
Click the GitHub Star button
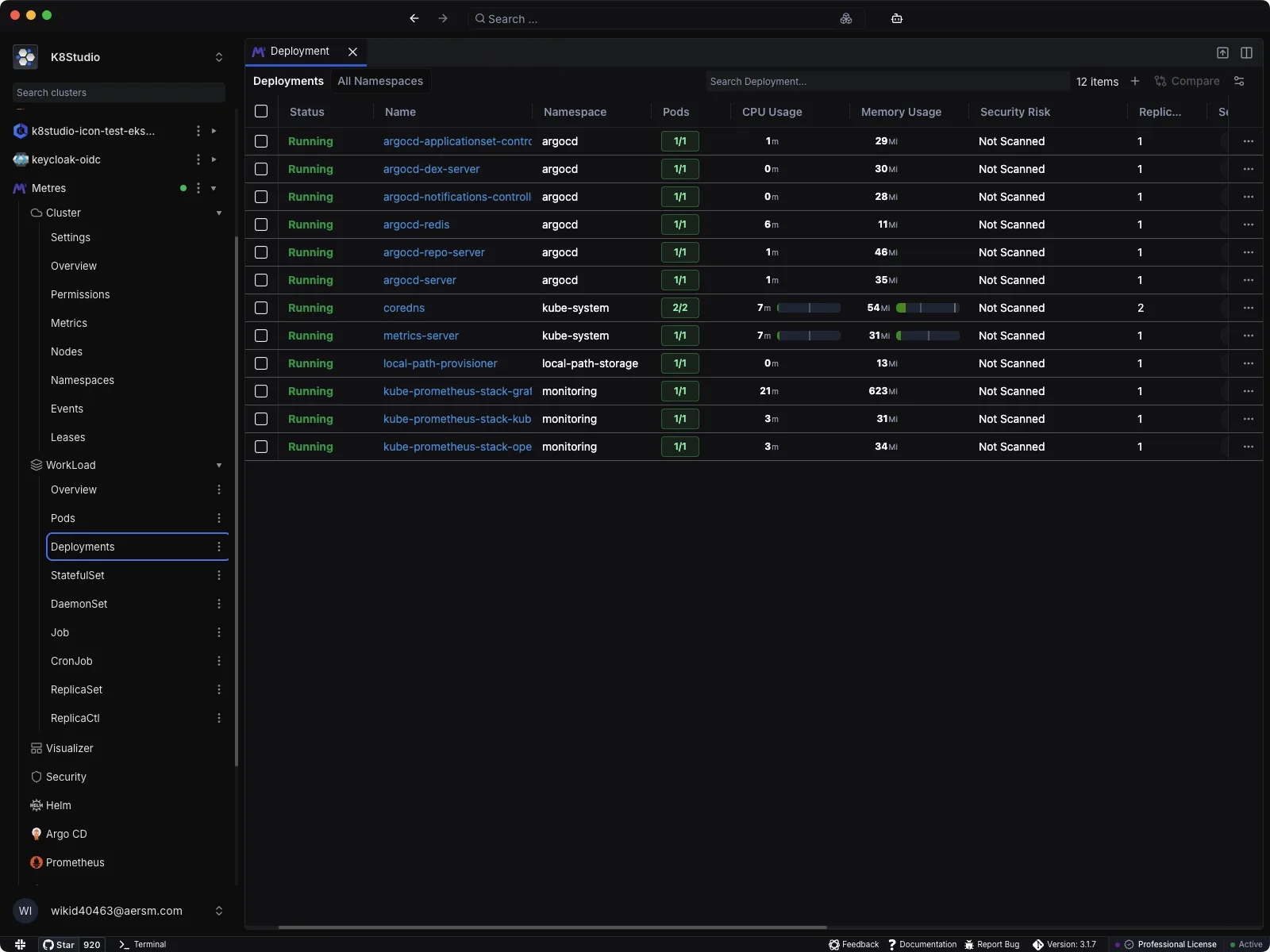(x=59, y=944)
